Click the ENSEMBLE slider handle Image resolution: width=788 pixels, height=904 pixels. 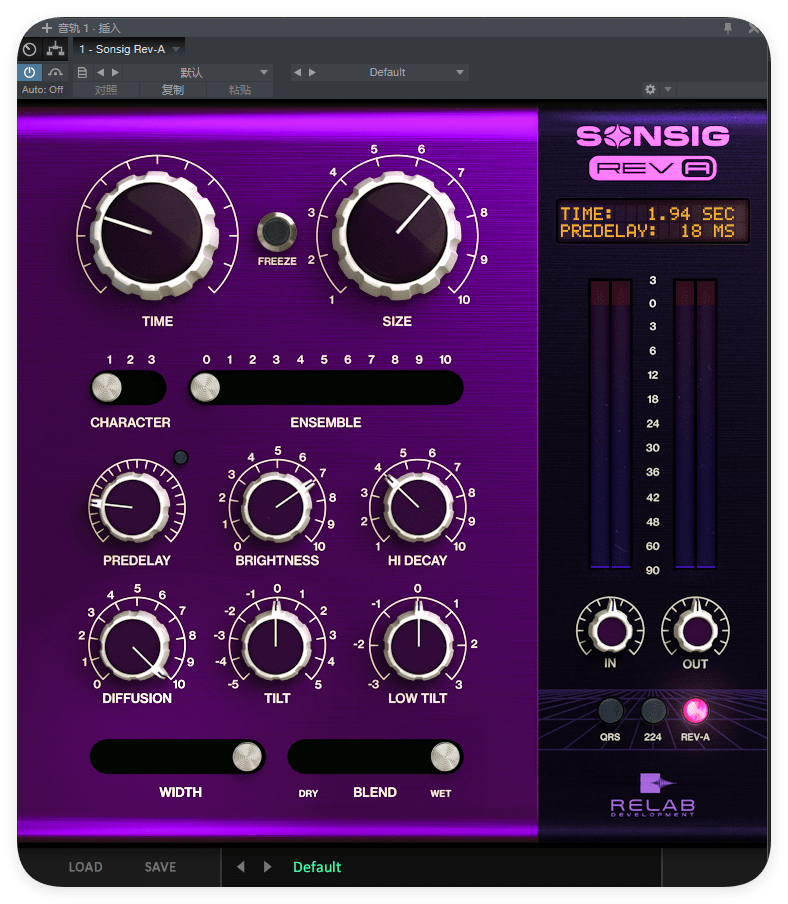pyautogui.click(x=205, y=387)
